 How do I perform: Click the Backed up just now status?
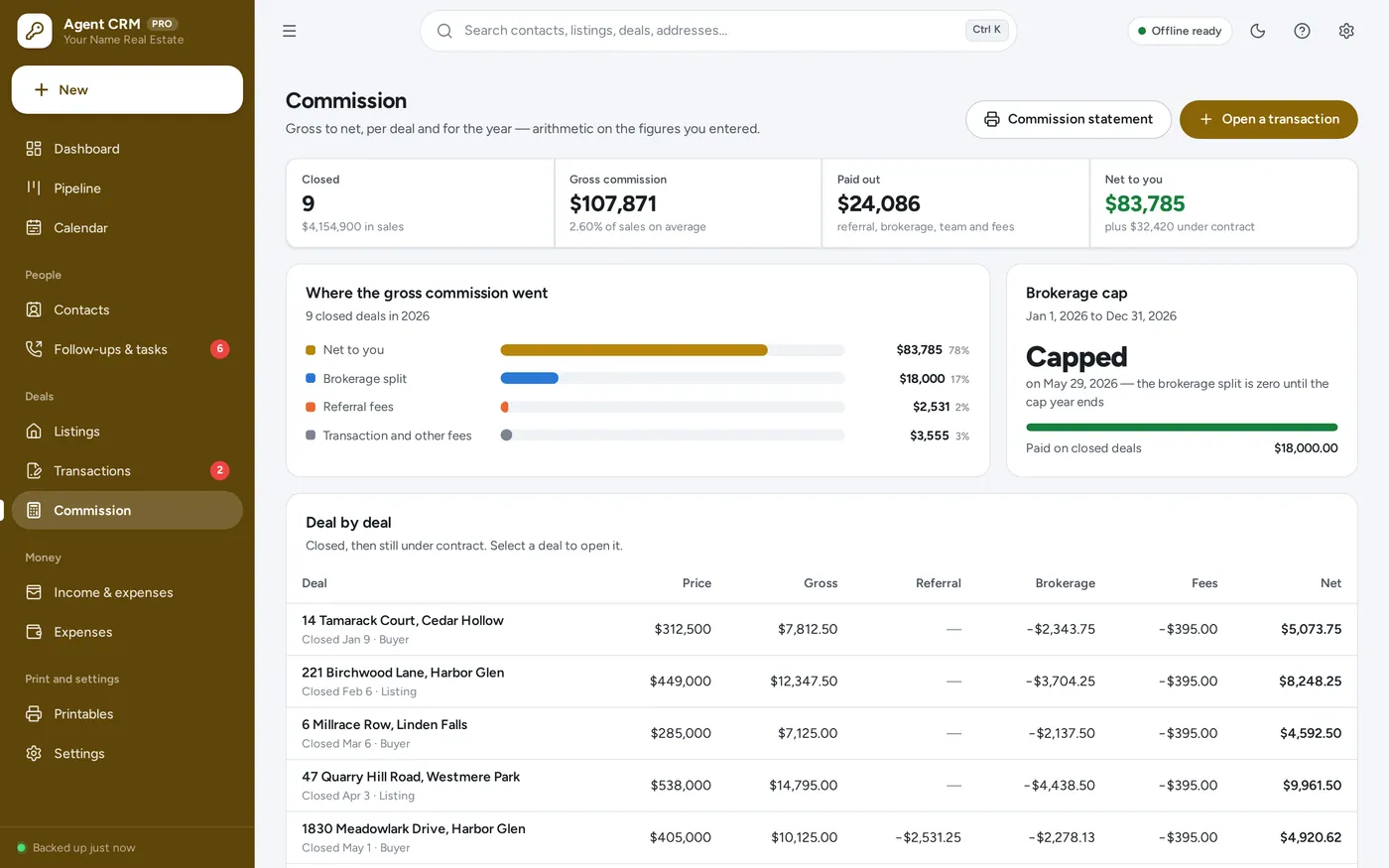point(76,848)
